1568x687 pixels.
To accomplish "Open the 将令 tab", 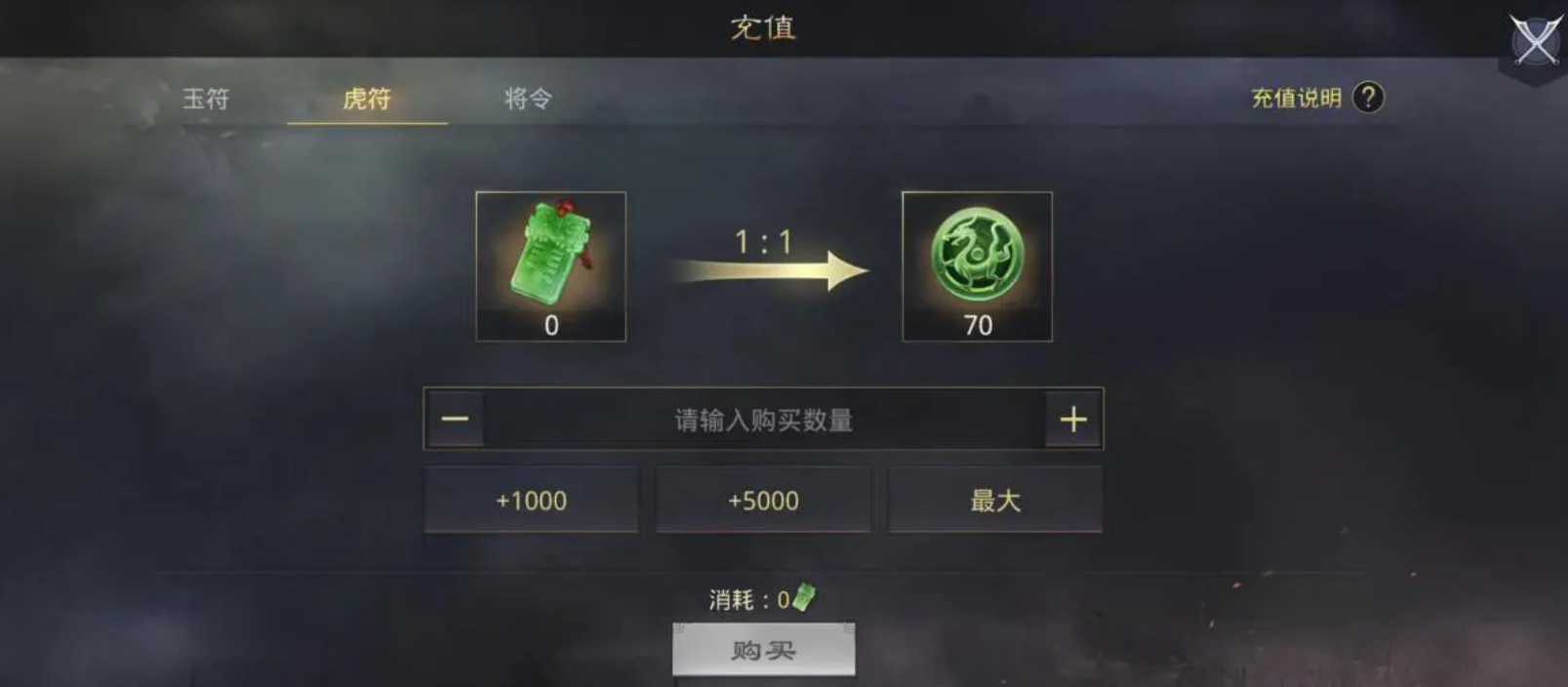I will (528, 99).
